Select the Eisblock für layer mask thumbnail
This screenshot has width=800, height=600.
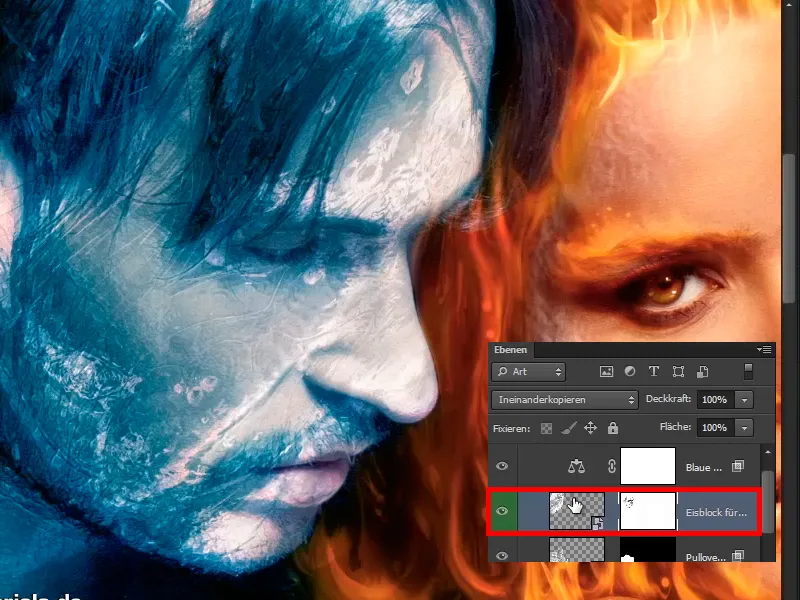(648, 511)
